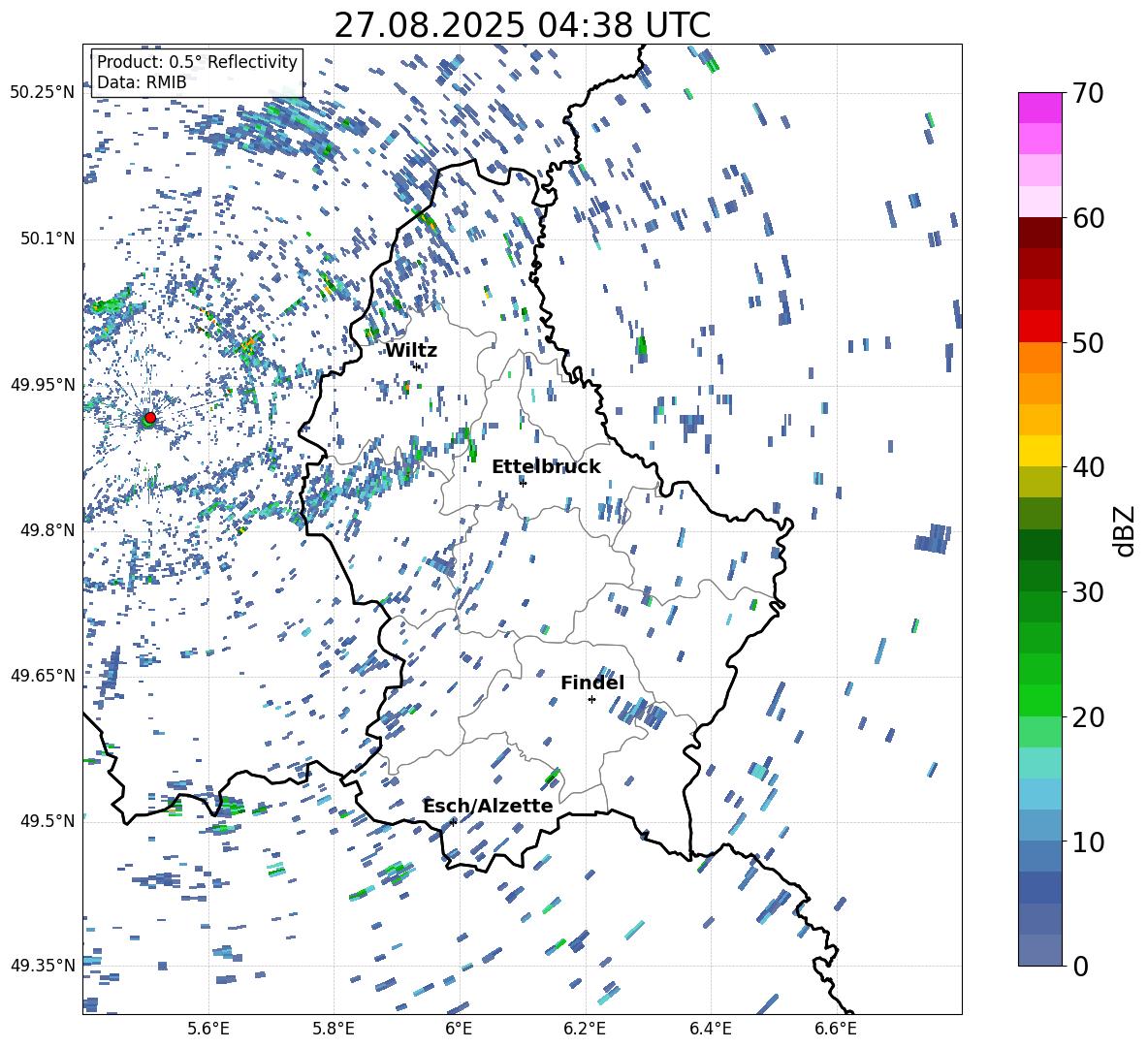The width and height of the screenshot is (1148, 1048).
Task: Click the 49.5°N latitude label
Action: 47,821
